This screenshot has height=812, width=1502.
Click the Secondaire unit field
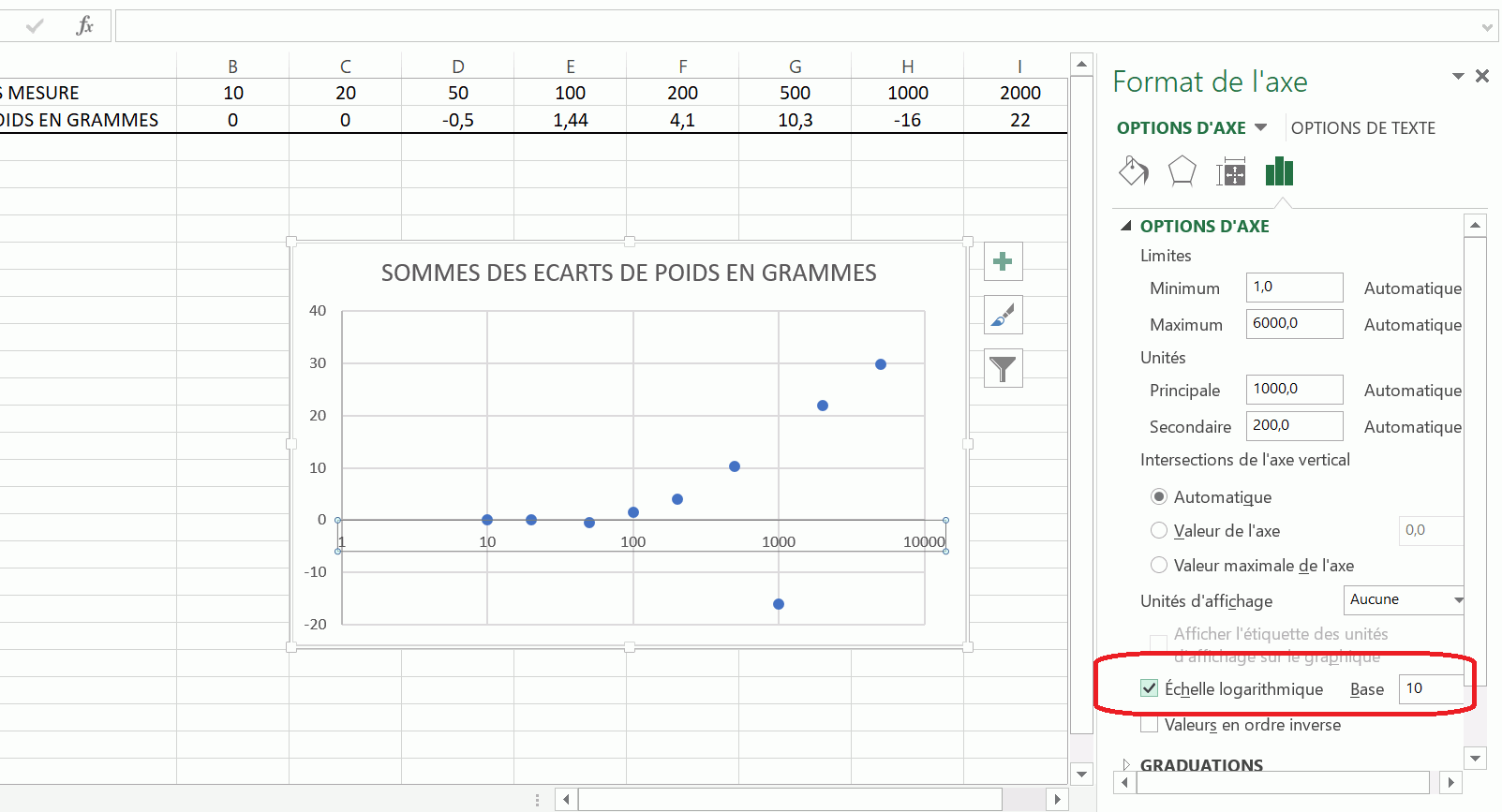(1294, 426)
